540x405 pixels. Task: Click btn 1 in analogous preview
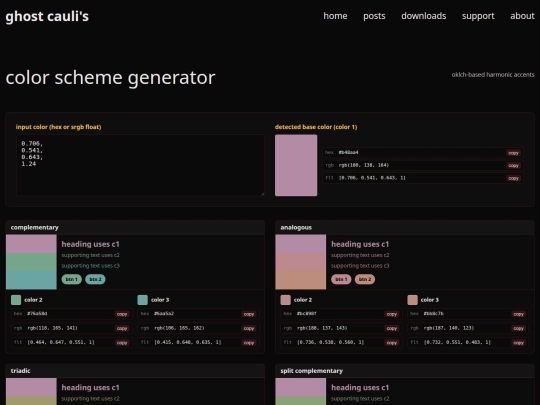click(341, 279)
